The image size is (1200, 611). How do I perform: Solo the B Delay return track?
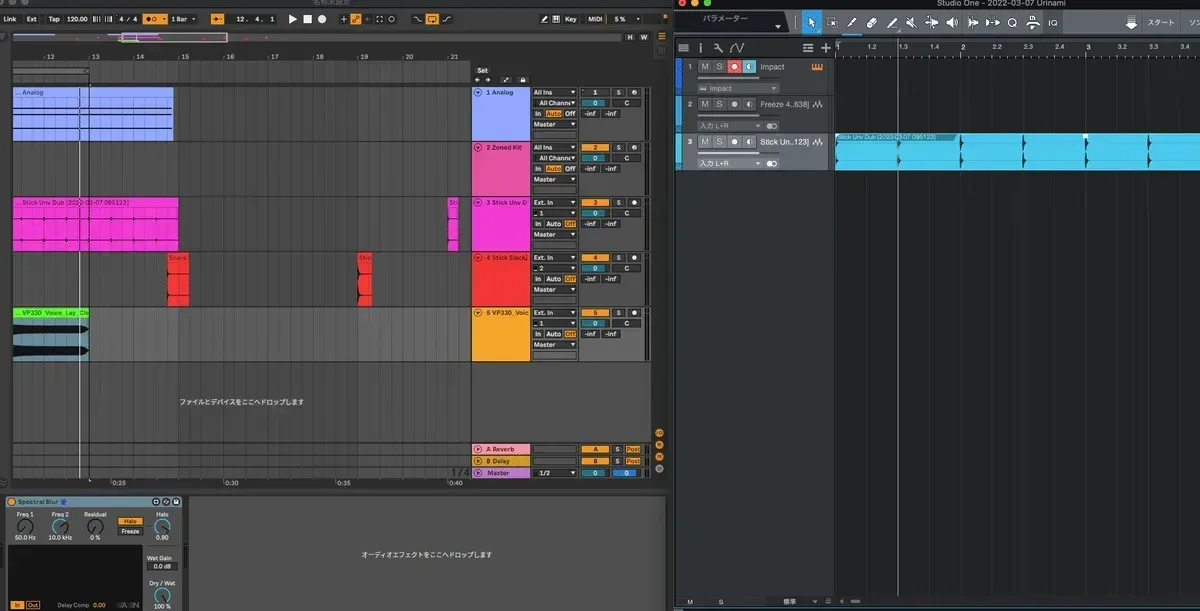[618, 461]
